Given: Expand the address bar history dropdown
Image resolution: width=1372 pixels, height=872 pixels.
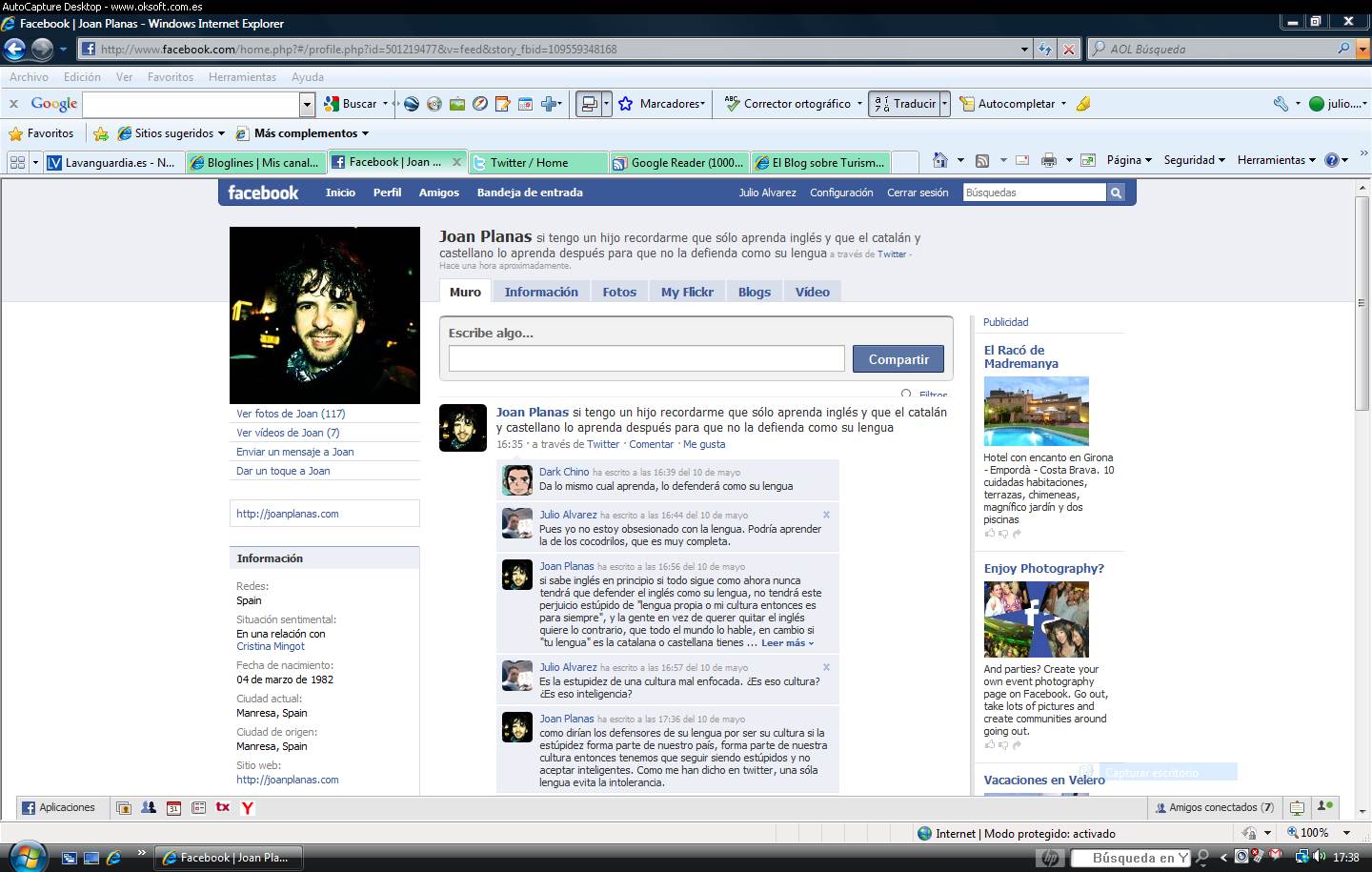Looking at the screenshot, I should pyautogui.click(x=1023, y=48).
